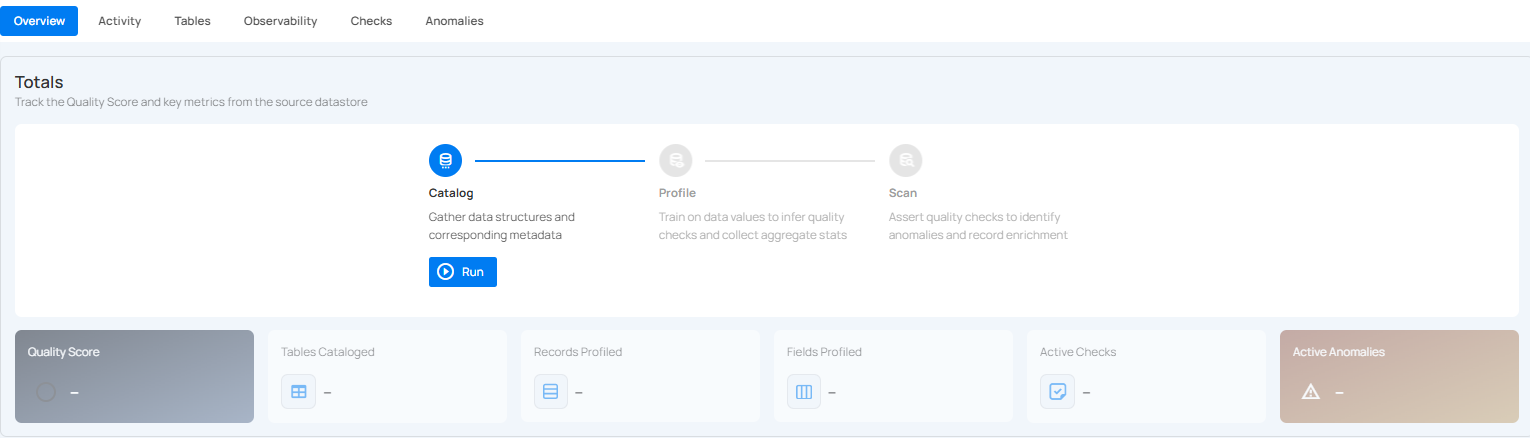The width and height of the screenshot is (1530, 438).
Task: Click the Tables Cataloged table icon
Action: [x=298, y=392]
